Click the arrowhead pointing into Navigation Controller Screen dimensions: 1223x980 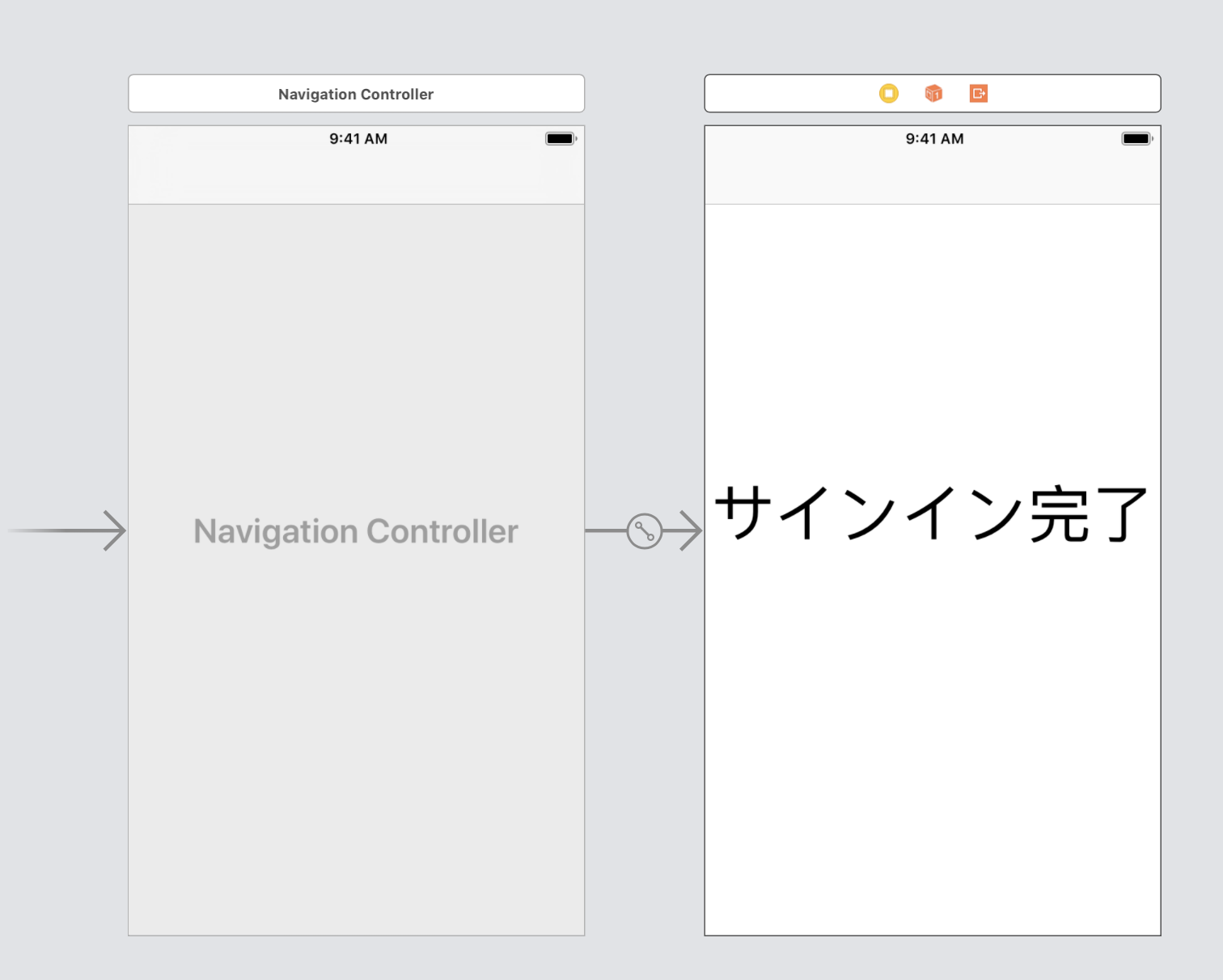click(x=117, y=531)
